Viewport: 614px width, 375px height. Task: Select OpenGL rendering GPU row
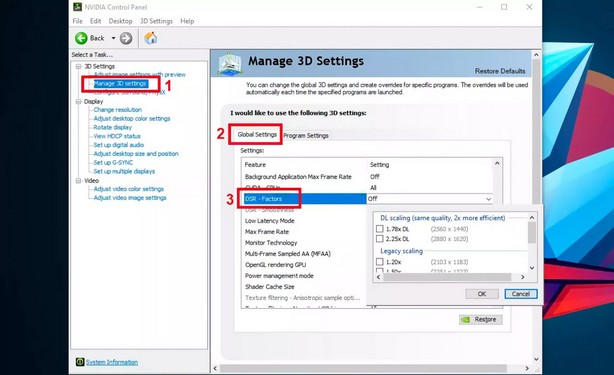(x=305, y=265)
